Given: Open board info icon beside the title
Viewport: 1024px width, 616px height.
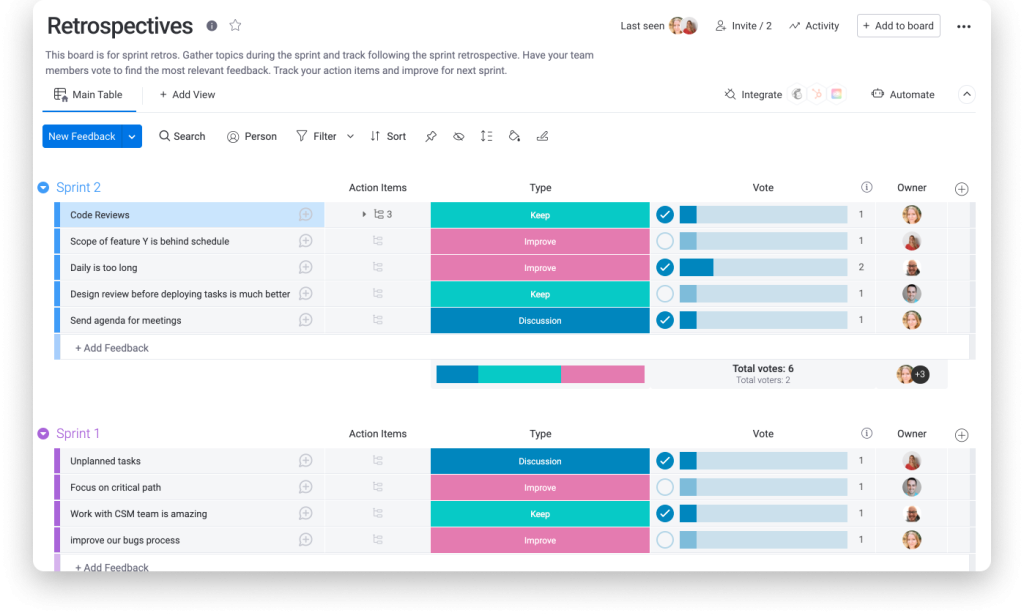Looking at the screenshot, I should [211, 26].
